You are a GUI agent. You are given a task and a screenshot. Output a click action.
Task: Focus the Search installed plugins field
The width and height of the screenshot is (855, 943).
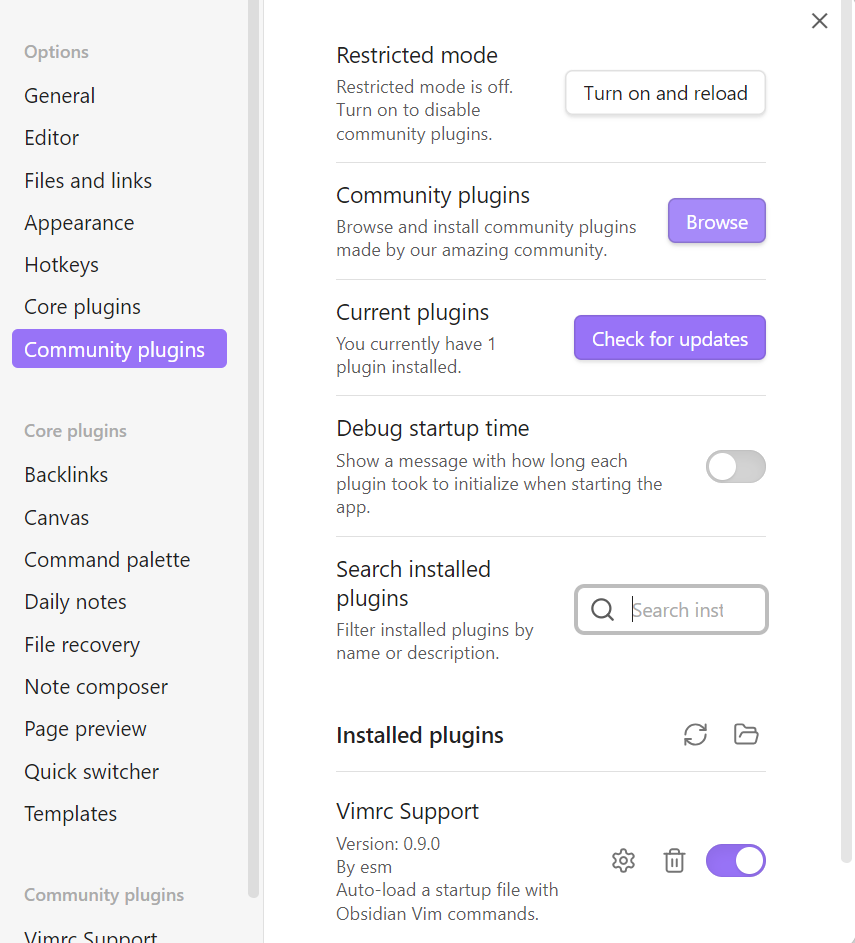click(x=690, y=610)
